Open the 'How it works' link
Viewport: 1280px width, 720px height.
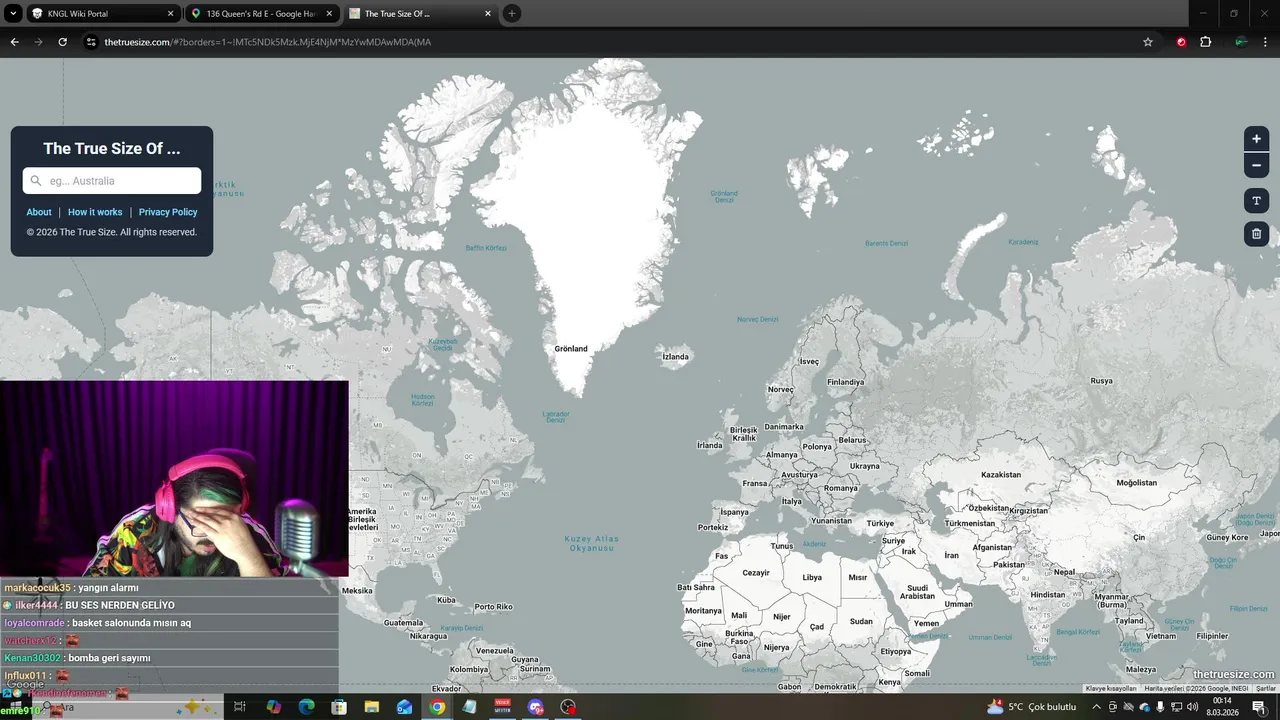(95, 212)
